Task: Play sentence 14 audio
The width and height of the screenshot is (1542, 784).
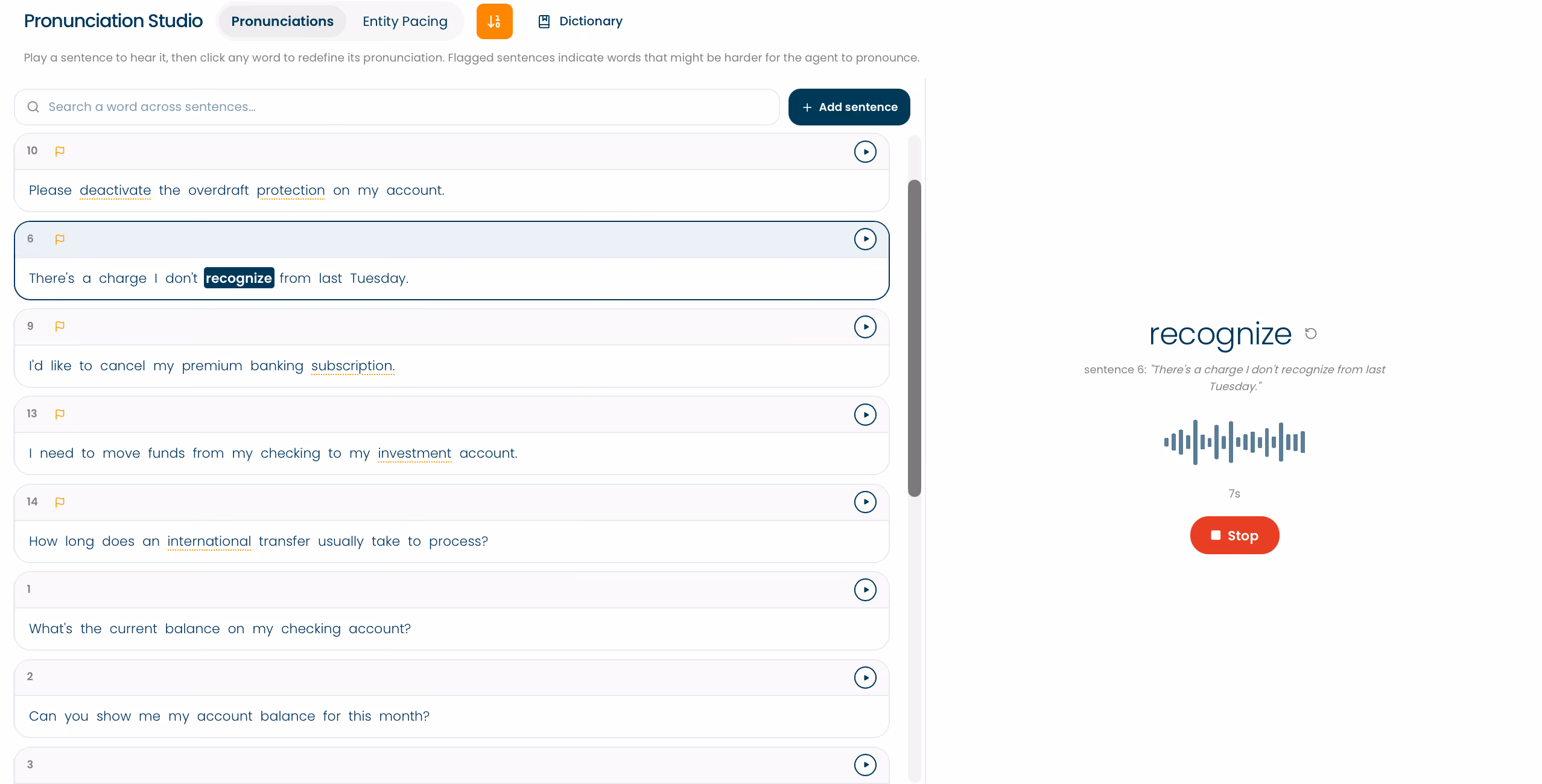Action: point(865,502)
